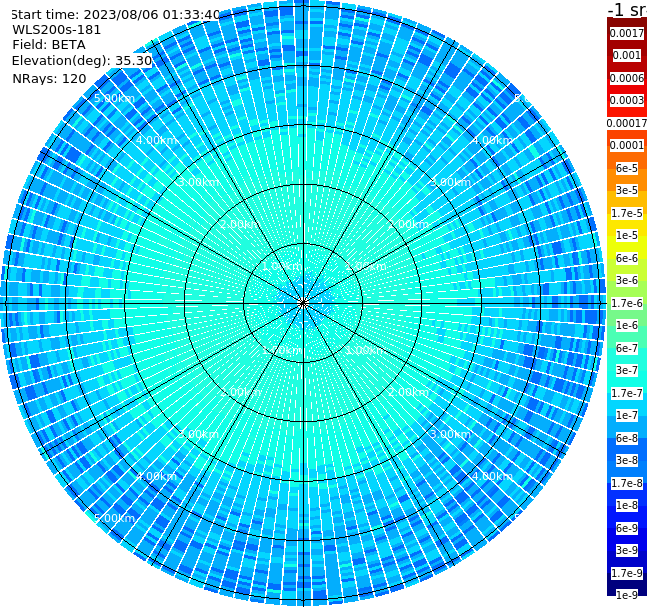Click the 1e-6 colorbar value
This screenshot has width=647, height=607.
[627, 325]
